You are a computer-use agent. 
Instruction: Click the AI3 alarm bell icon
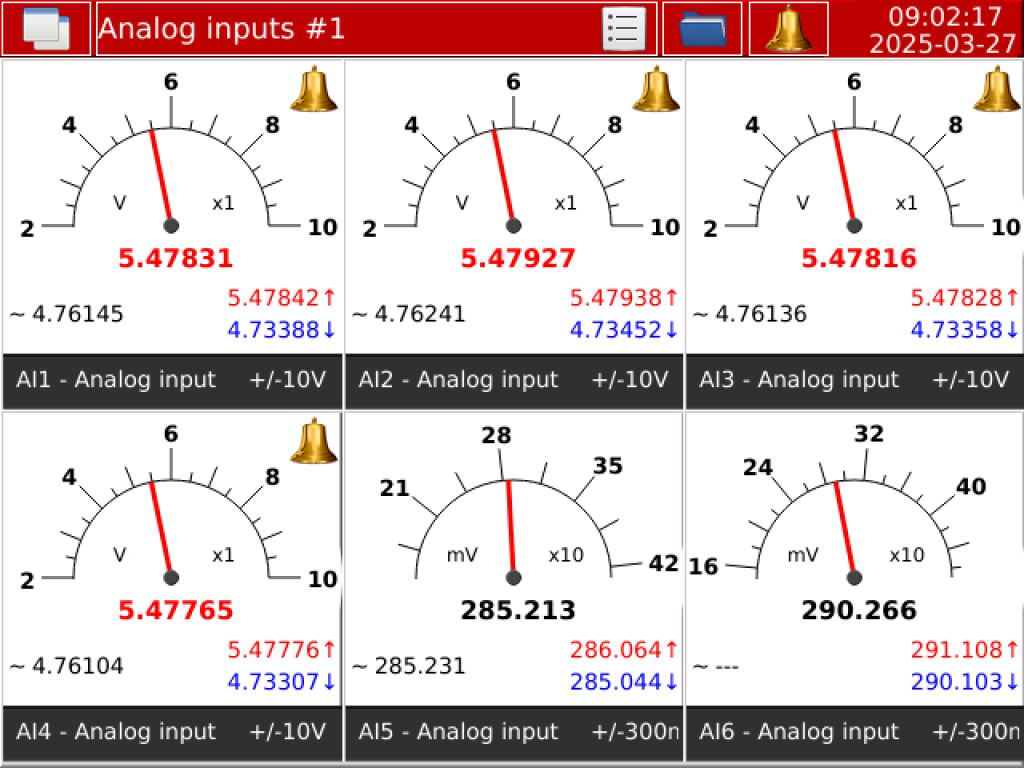(997, 89)
